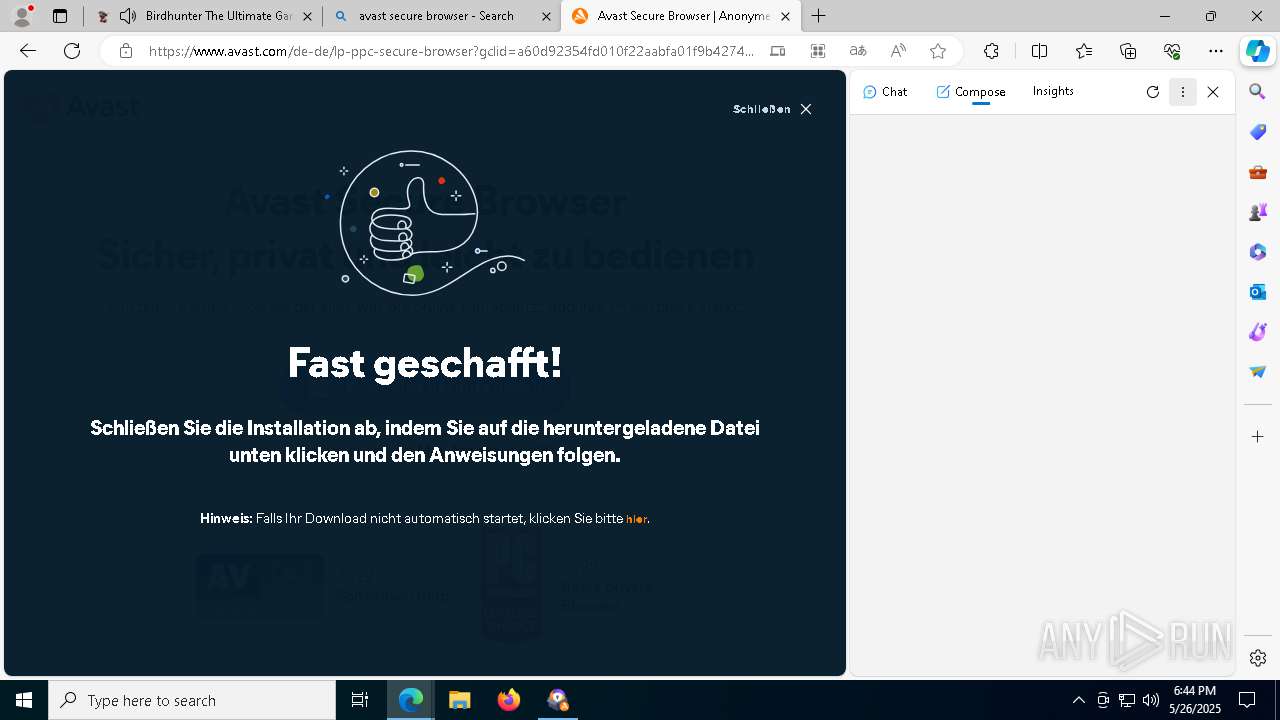Viewport: 1280px width, 720px height.
Task: Open the tab actions menu icon
Action: point(60,16)
